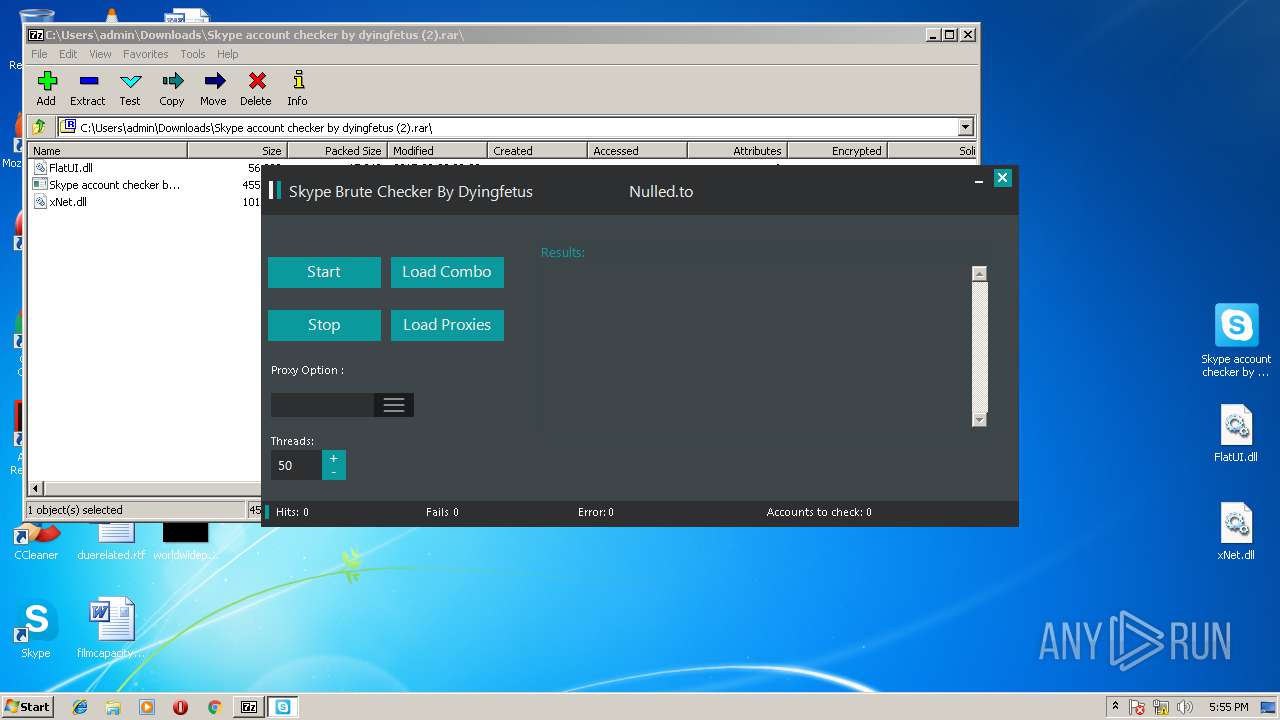Click the Info icon in 7-Zip toolbar
Viewport: 1280px width, 720px height.
coord(298,81)
